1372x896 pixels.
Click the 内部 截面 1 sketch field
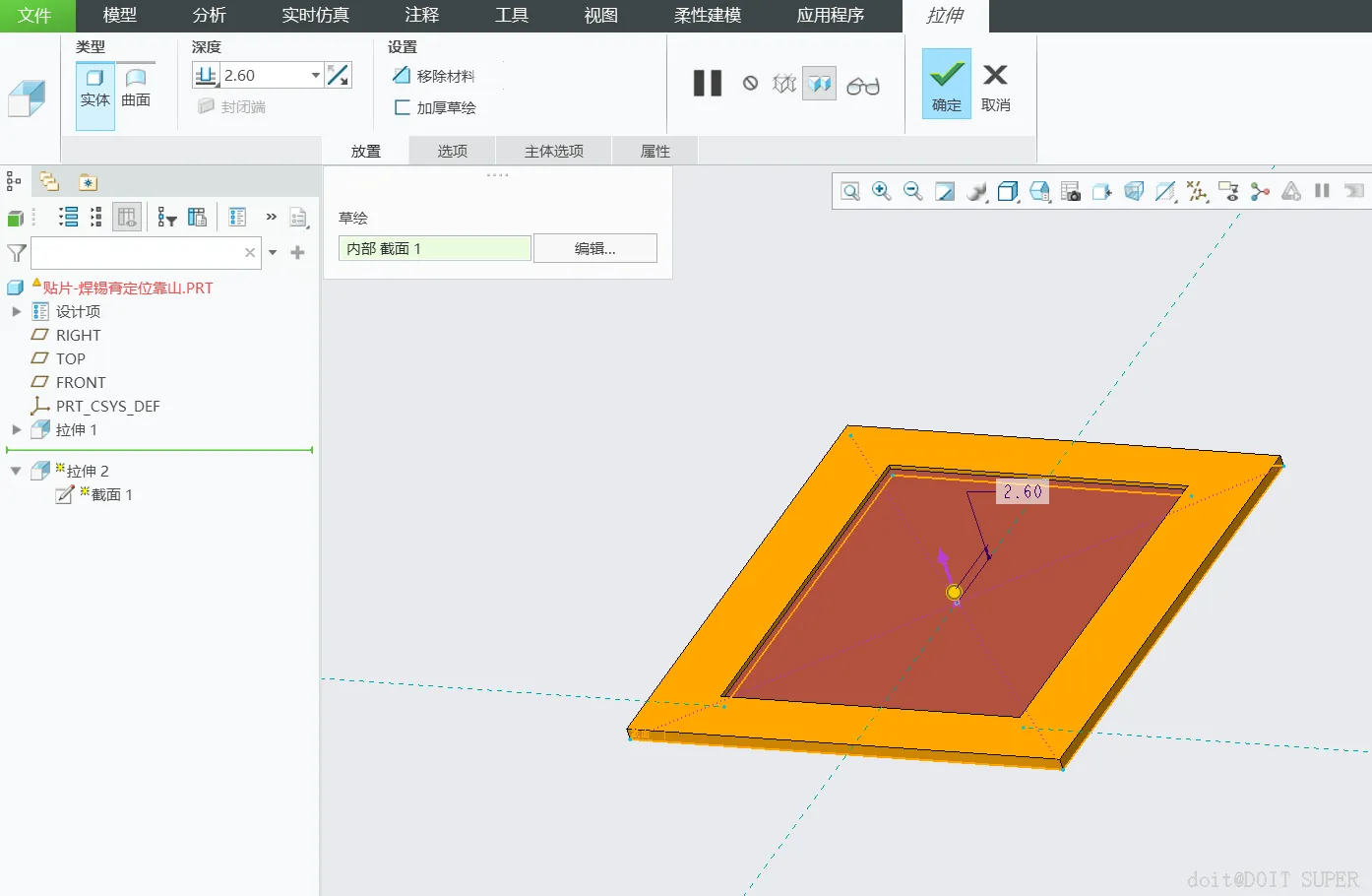click(435, 248)
